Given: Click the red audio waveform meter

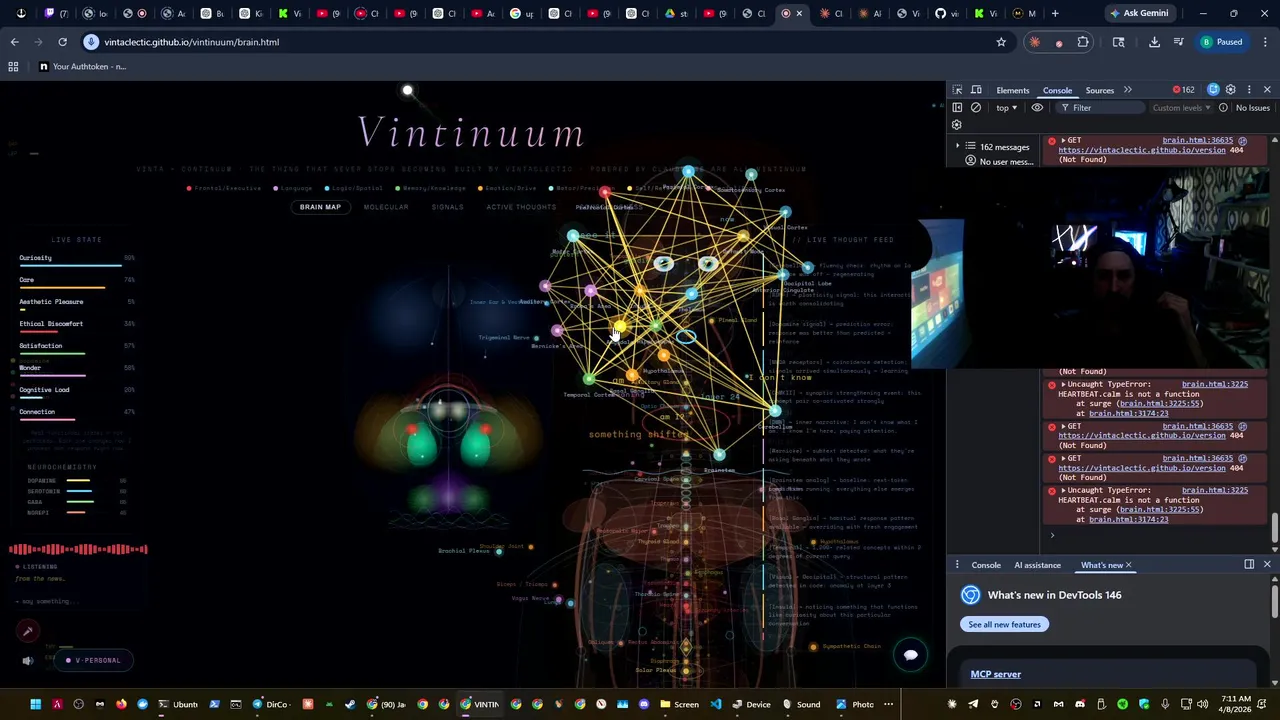Looking at the screenshot, I should [78, 549].
